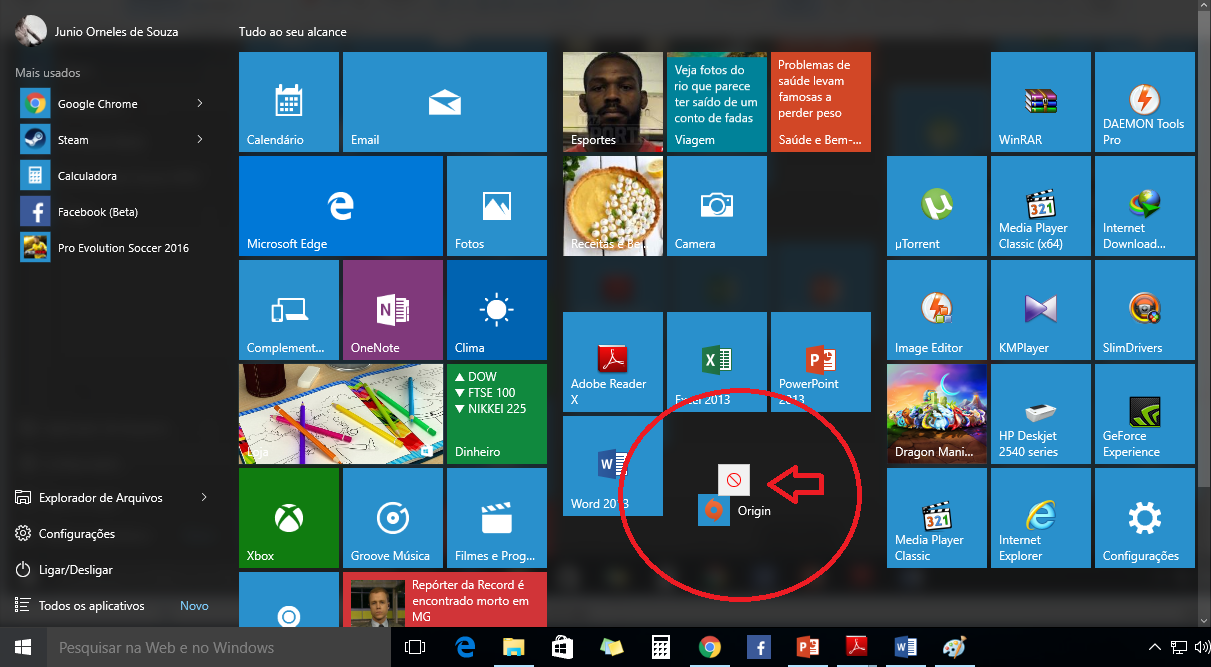This screenshot has height=667, width=1211.
Task: Open the Camera tile
Action: coord(717,205)
